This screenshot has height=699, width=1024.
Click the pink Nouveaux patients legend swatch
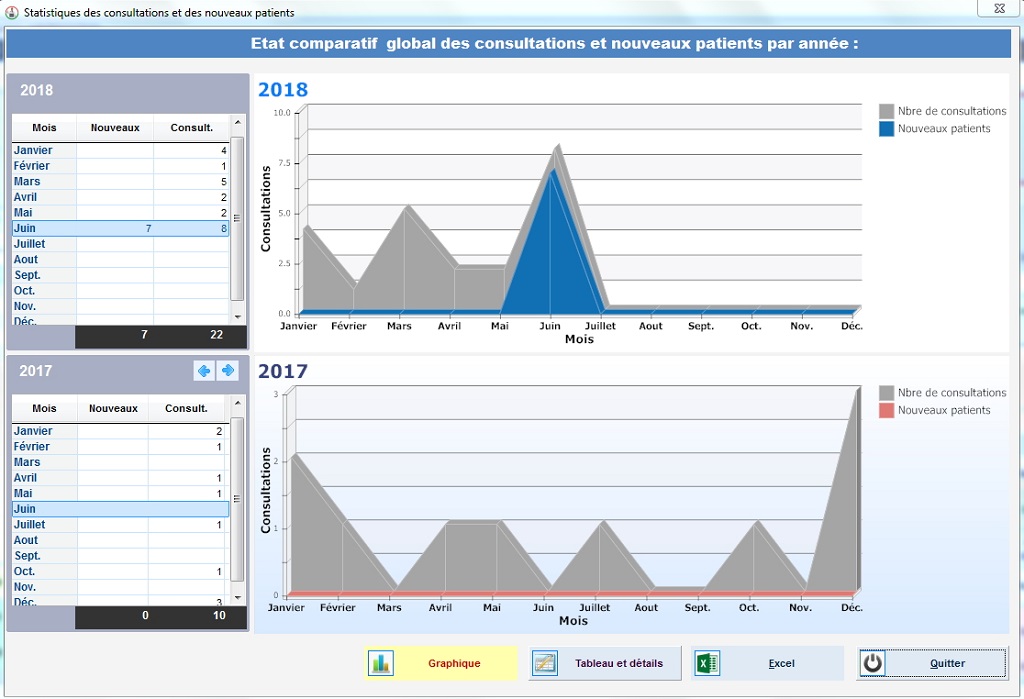886,410
